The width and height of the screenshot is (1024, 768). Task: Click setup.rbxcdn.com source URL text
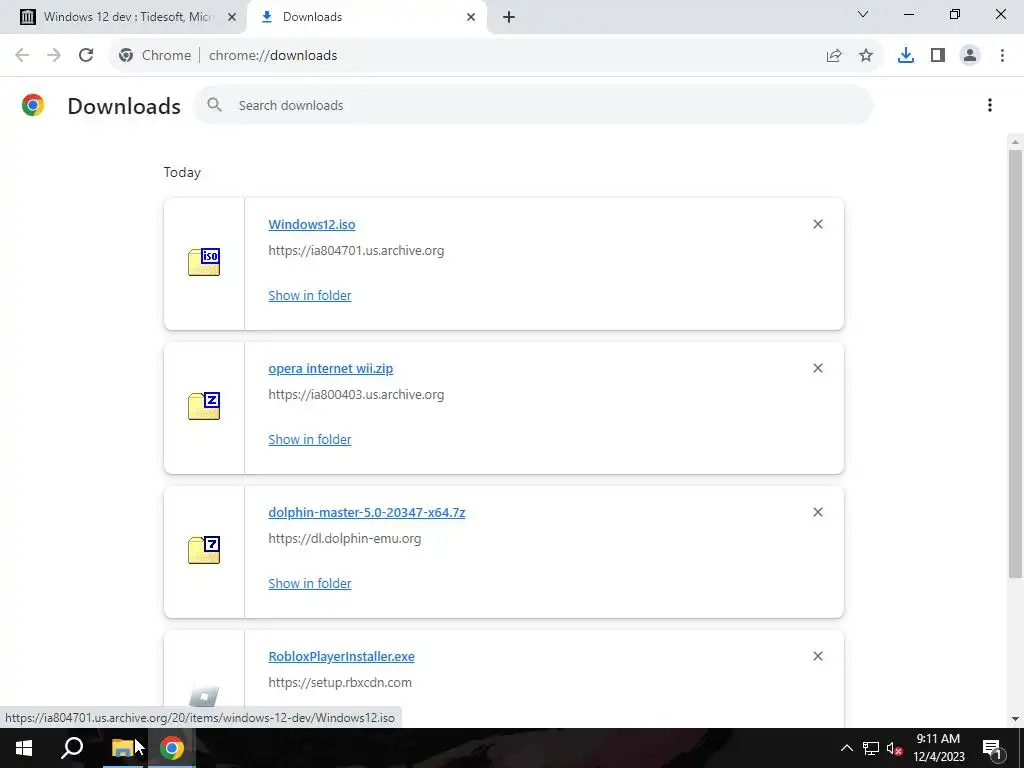click(x=340, y=682)
